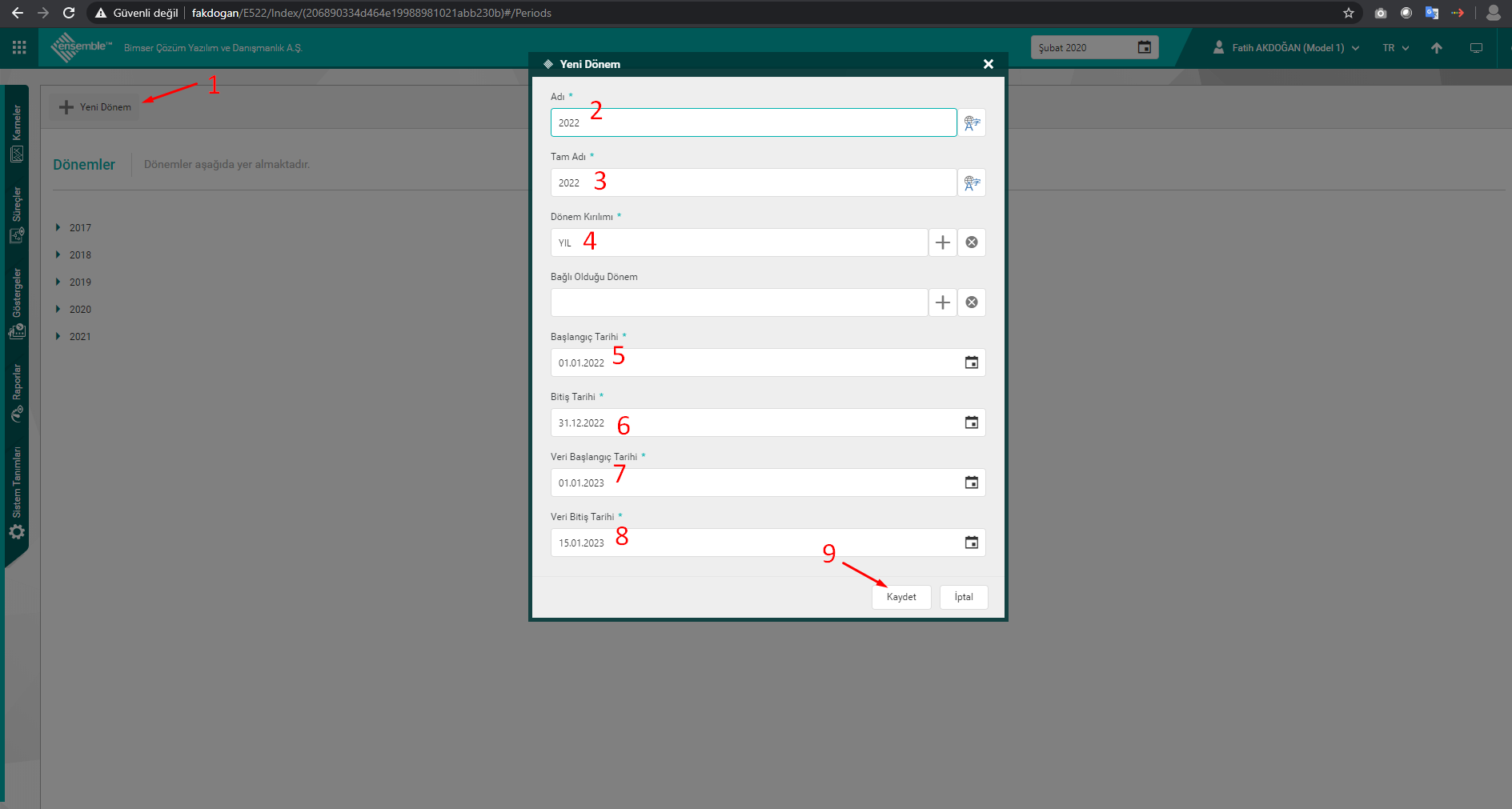Click the ensemble logo
The height and width of the screenshot is (809, 1512).
point(81,47)
